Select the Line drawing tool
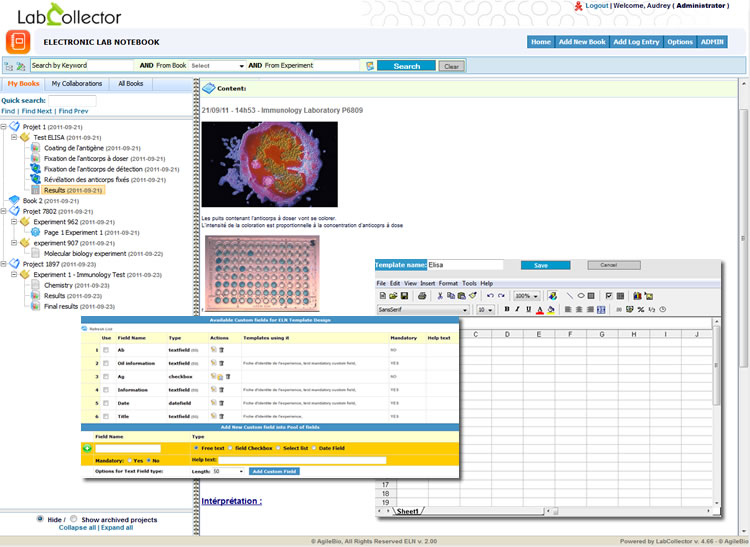The height and width of the screenshot is (547, 750). click(x=570, y=296)
